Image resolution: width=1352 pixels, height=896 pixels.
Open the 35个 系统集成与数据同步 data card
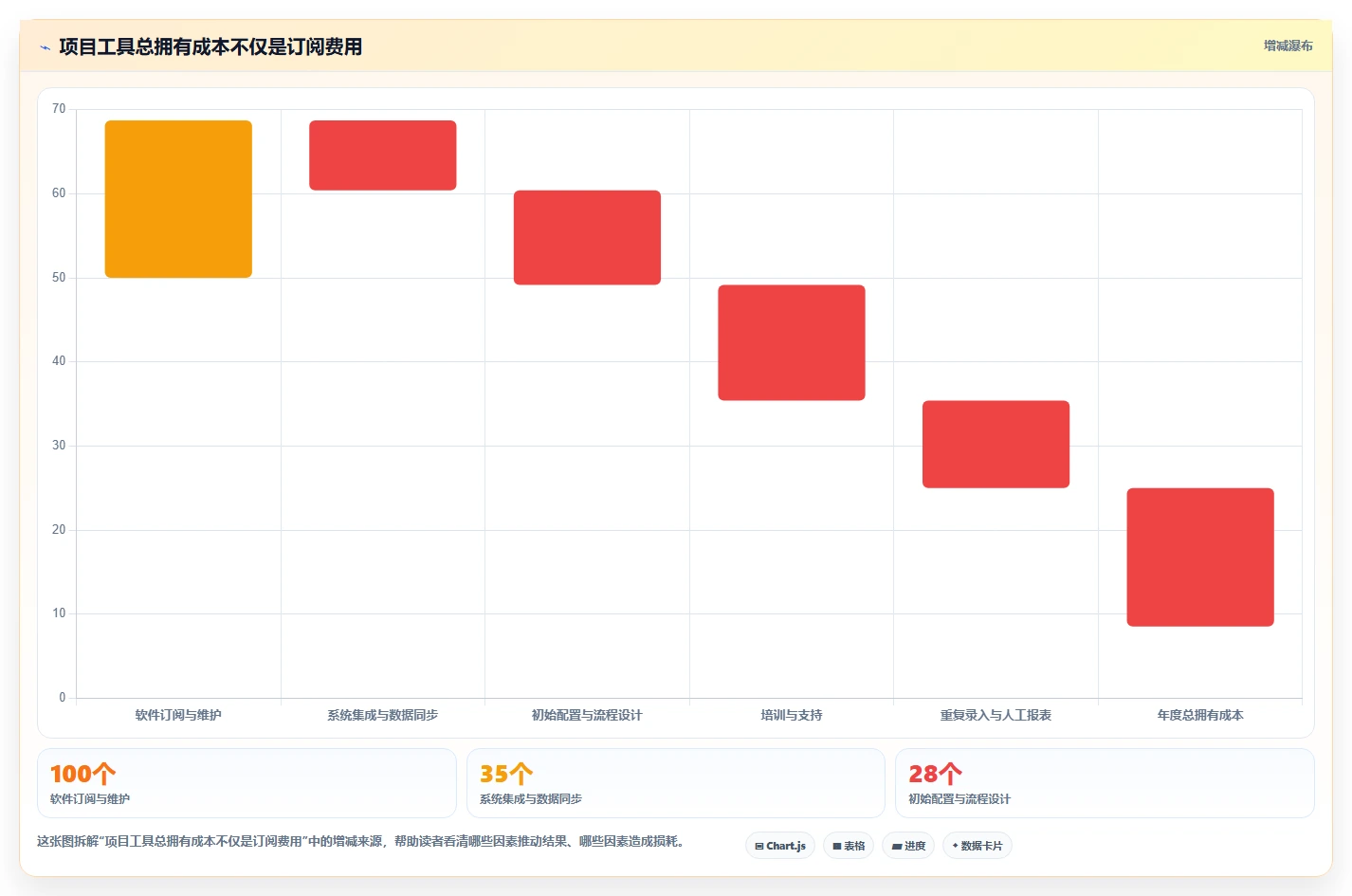[x=676, y=783]
